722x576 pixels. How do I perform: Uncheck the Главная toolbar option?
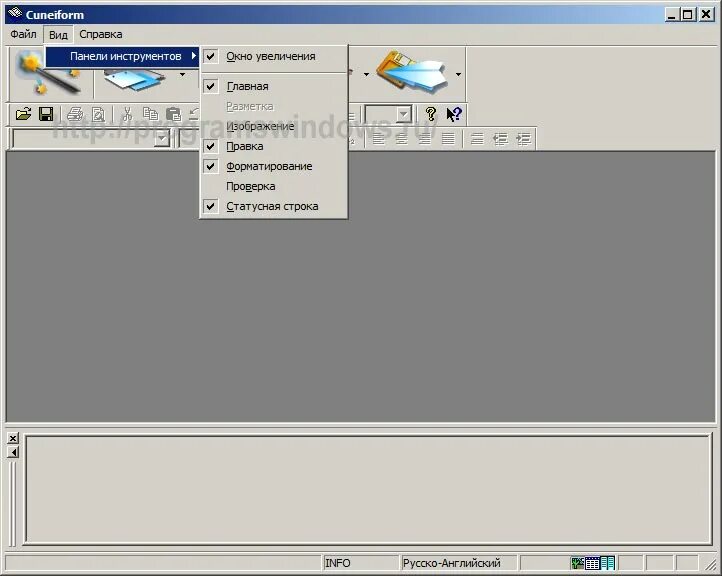point(274,86)
